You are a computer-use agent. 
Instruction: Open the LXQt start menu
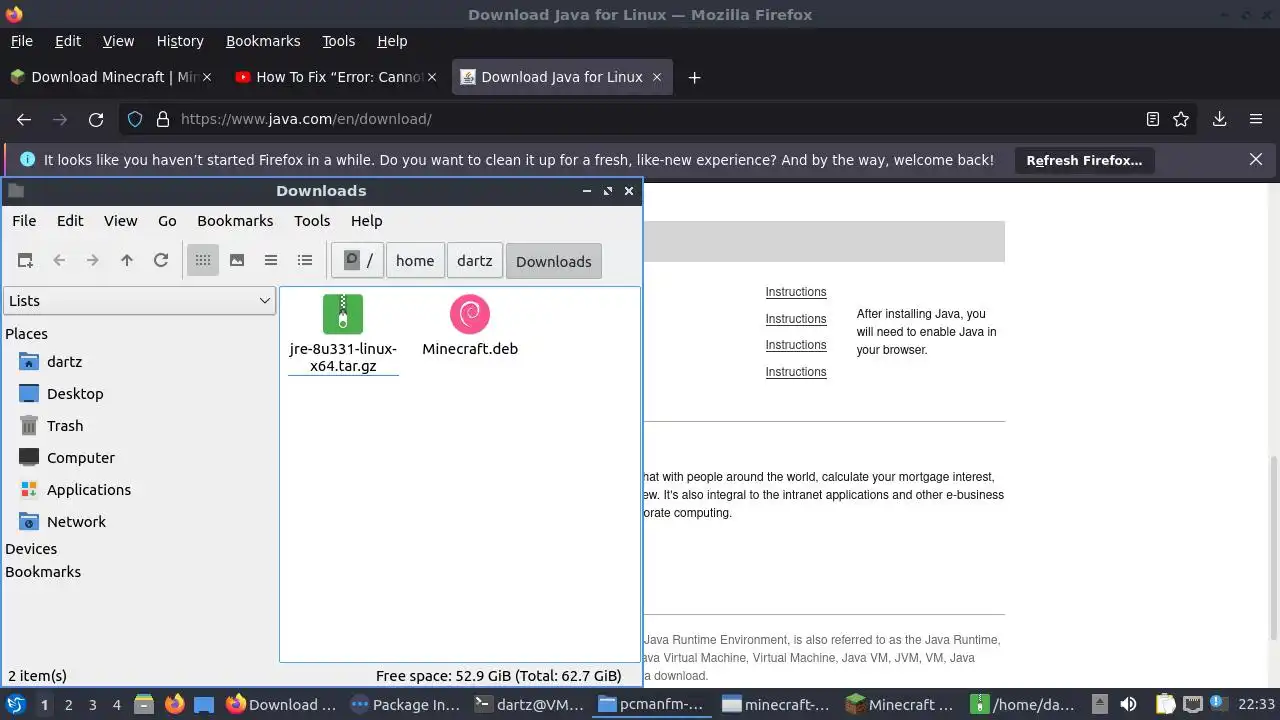click(16, 704)
